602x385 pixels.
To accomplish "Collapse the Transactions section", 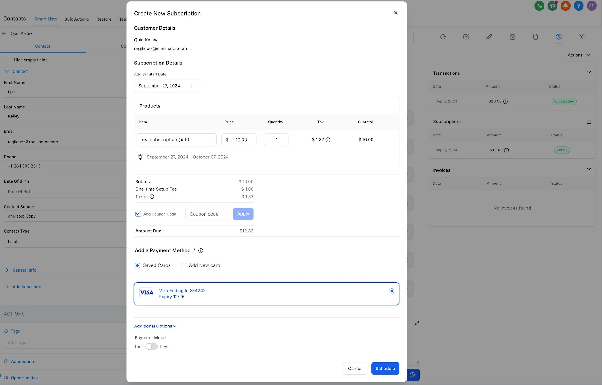I will [589, 73].
